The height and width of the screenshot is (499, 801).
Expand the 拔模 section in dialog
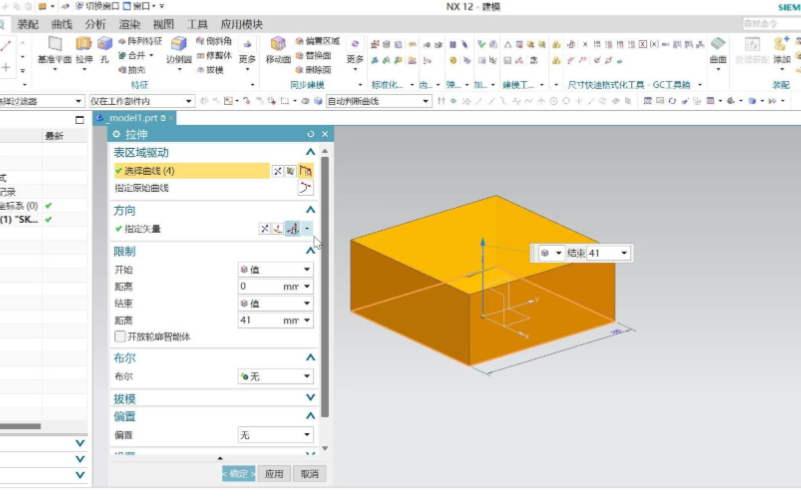(310, 397)
